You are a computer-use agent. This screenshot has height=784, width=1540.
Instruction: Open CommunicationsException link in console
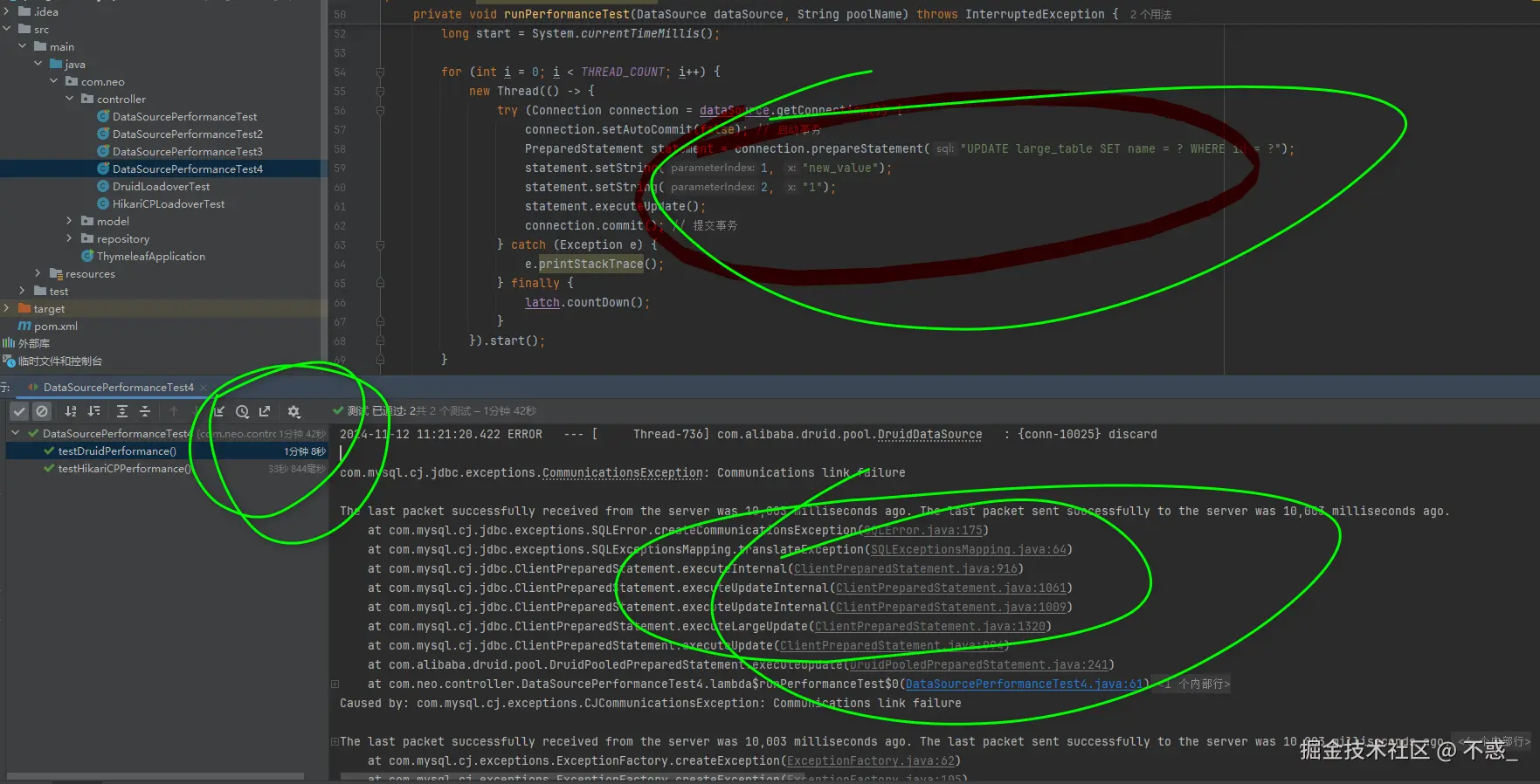pyautogui.click(x=623, y=472)
